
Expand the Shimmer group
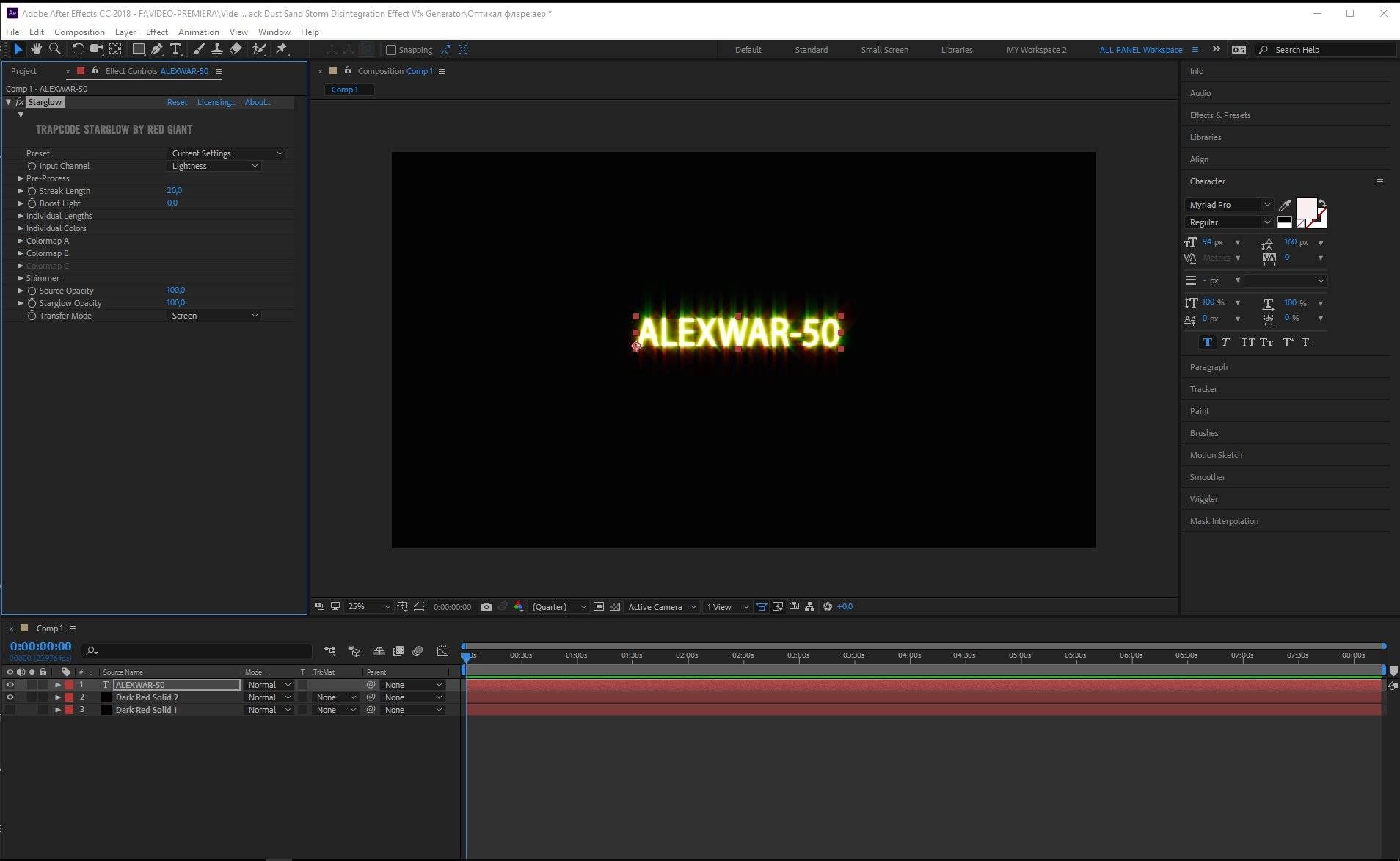point(21,278)
